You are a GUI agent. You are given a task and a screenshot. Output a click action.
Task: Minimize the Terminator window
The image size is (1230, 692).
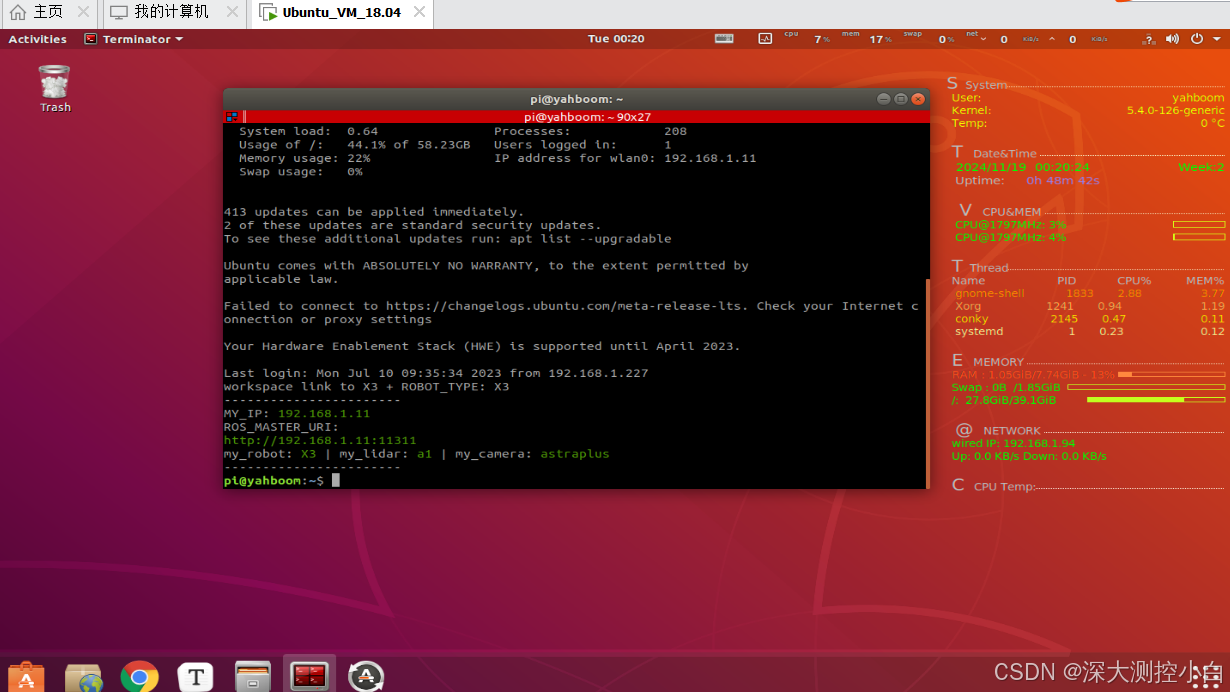tap(883, 99)
